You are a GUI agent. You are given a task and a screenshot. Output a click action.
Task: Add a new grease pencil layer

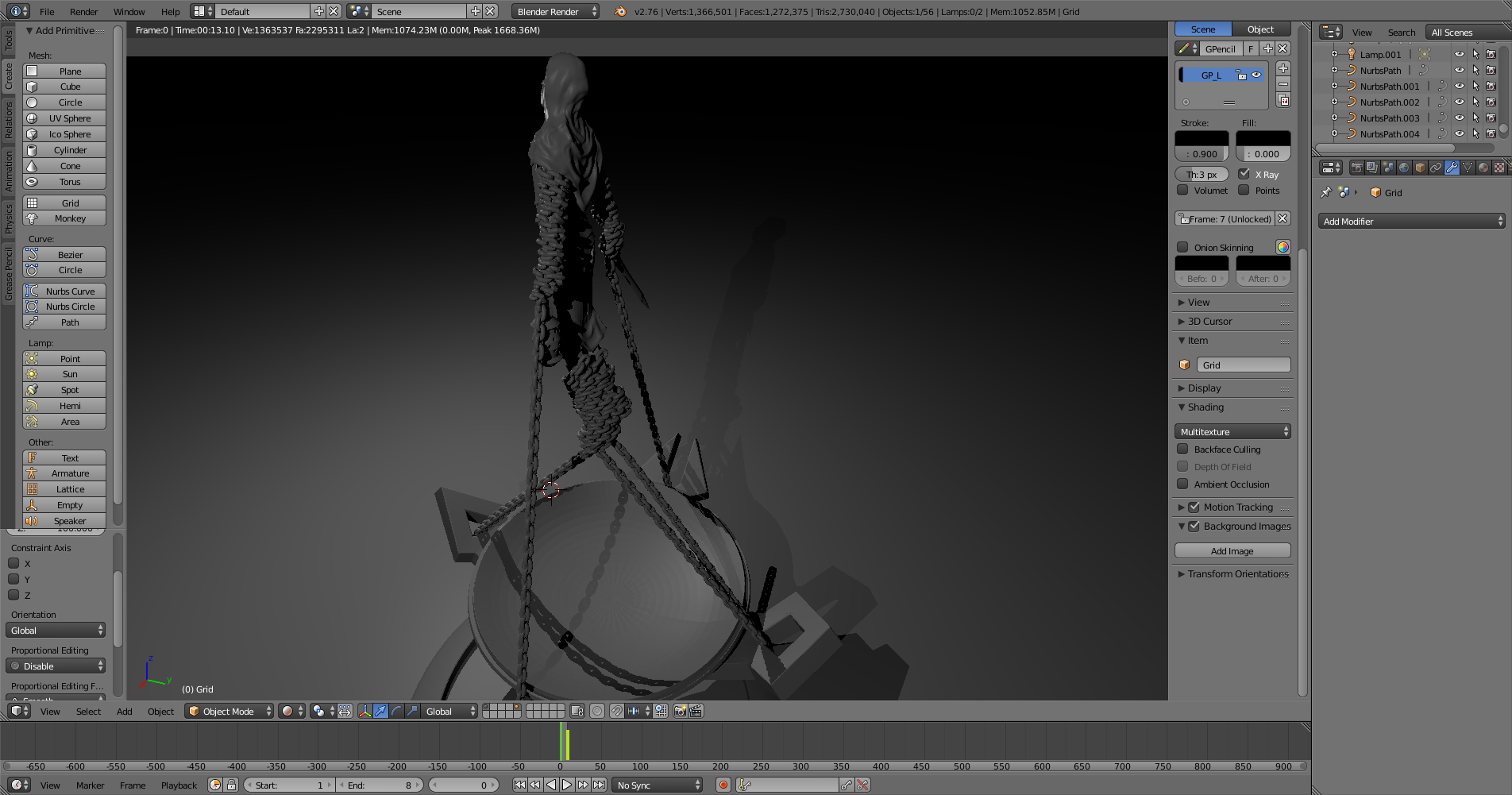click(1283, 68)
